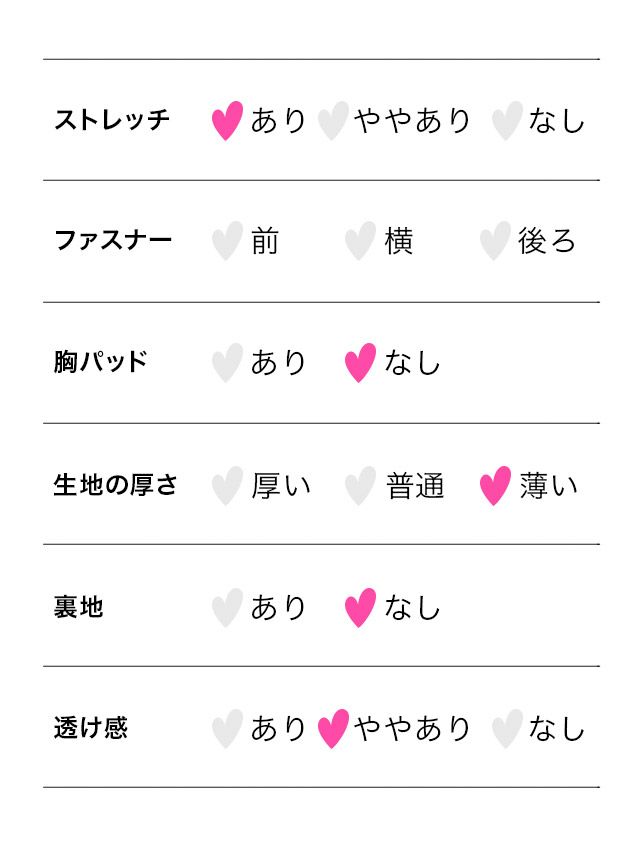Click the 生地の厚さ row label
Viewport: 640px width, 854px height.
pos(115,486)
